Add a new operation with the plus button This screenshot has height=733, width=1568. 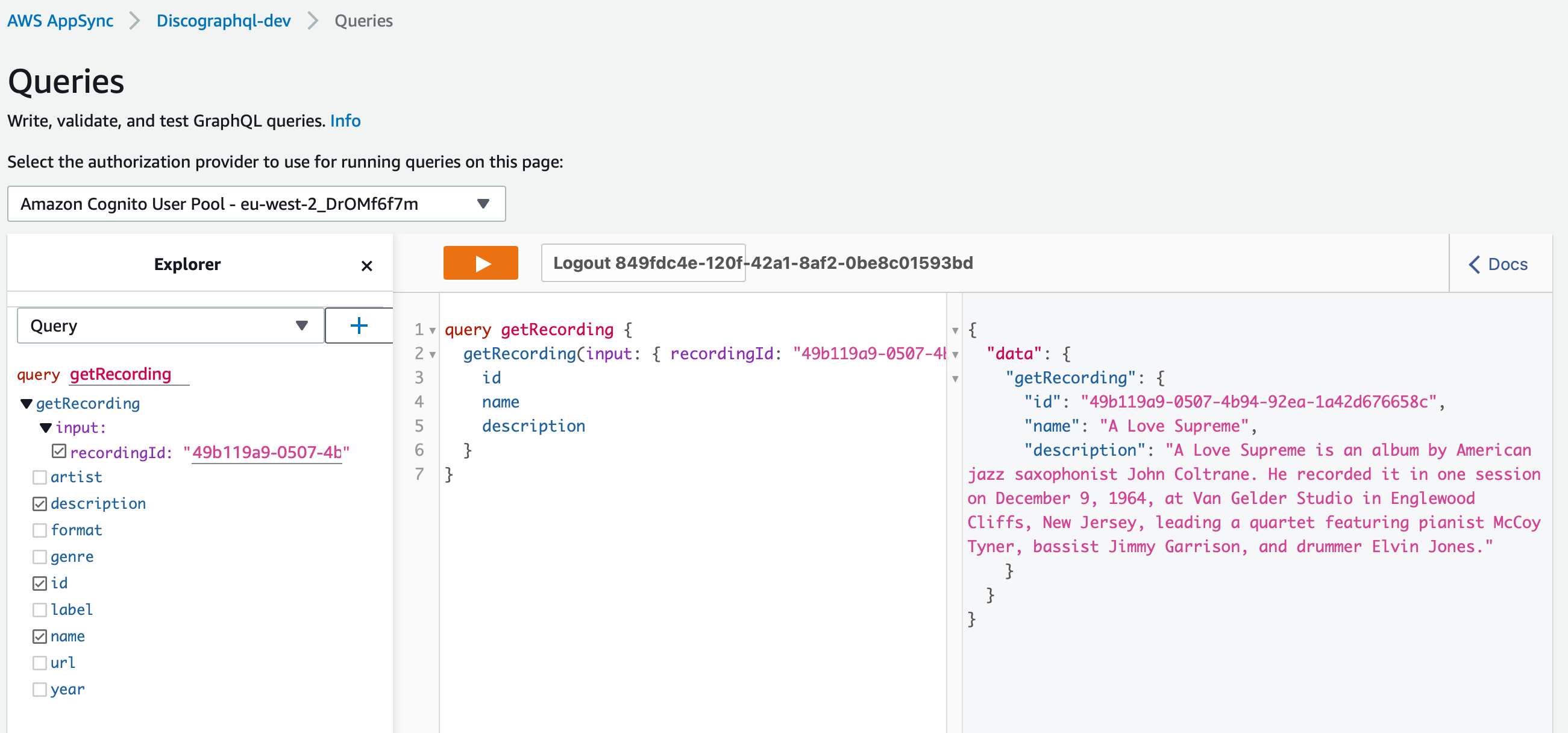coord(359,326)
